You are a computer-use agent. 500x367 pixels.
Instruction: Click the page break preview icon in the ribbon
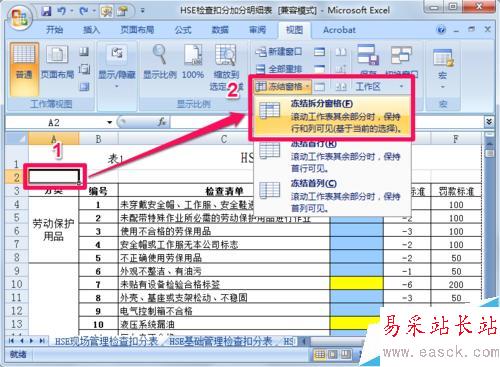point(84,52)
